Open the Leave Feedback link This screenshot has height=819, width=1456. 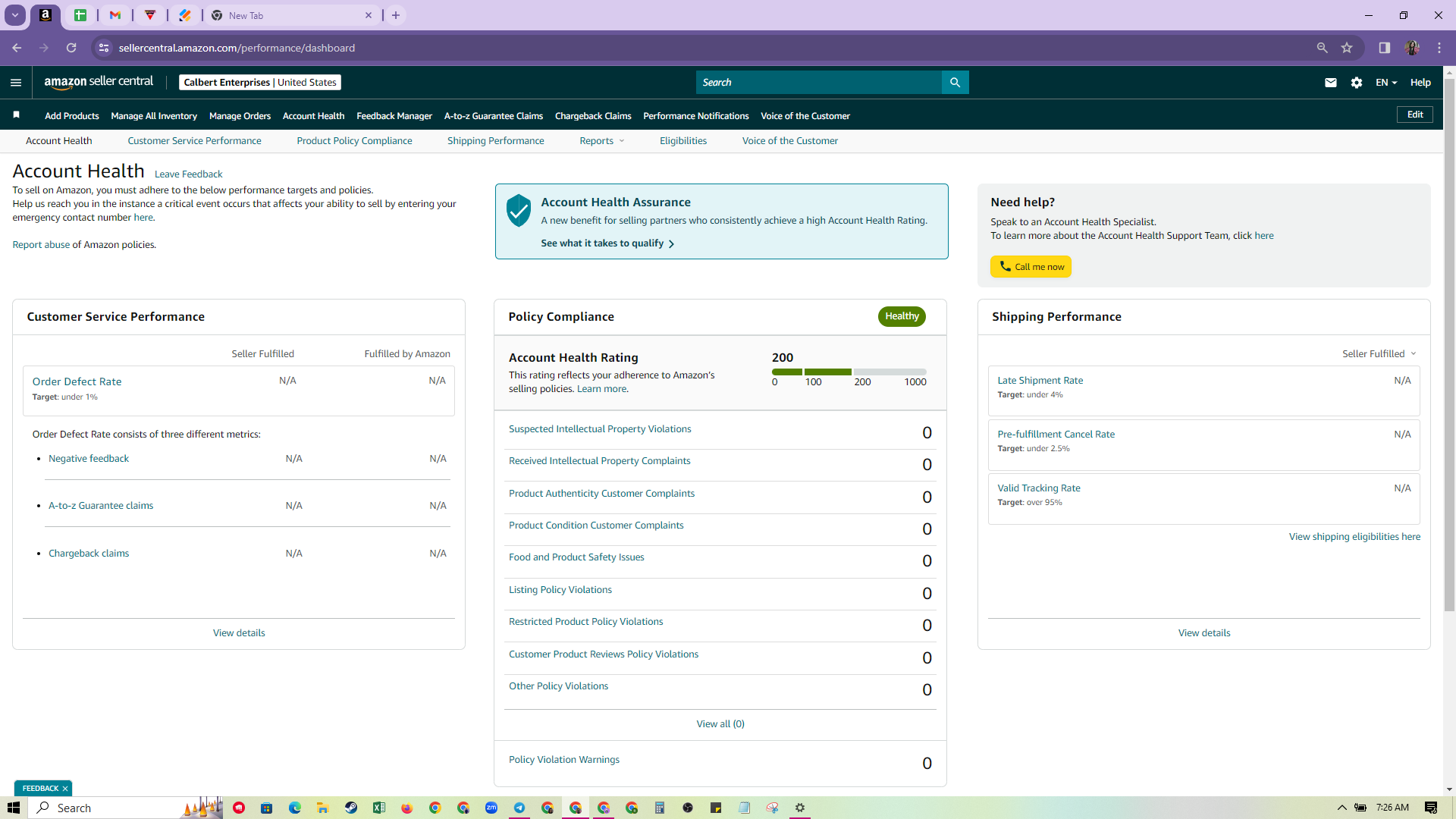[x=188, y=174]
